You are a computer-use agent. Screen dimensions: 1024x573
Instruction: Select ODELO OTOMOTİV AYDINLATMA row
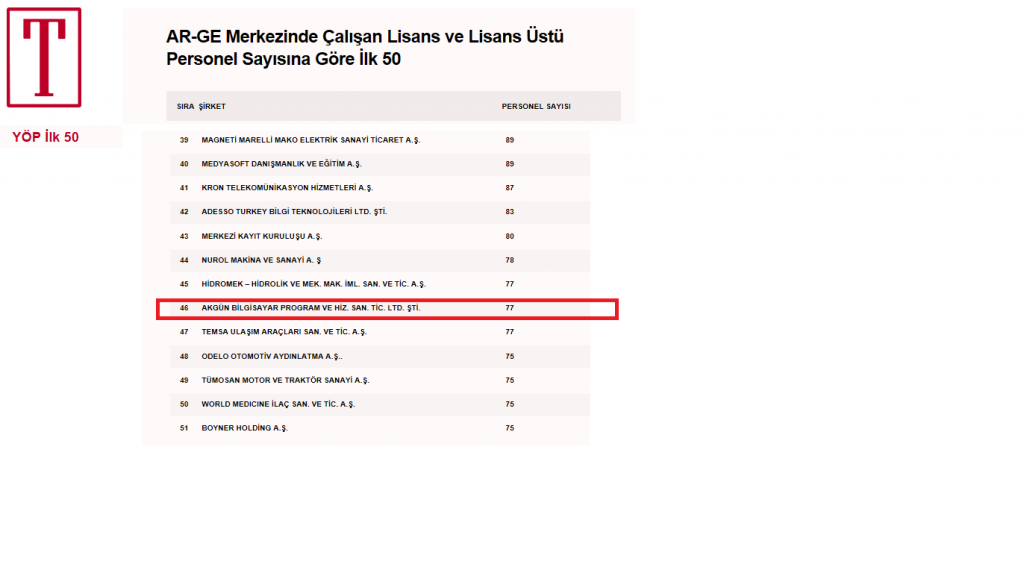click(380, 356)
